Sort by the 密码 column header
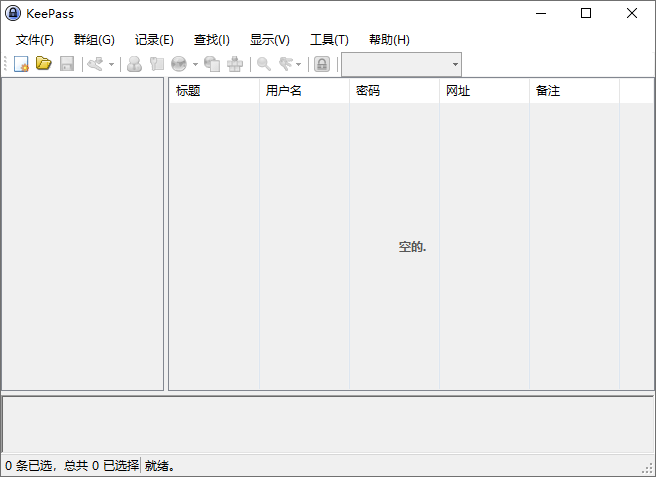Image resolution: width=656 pixels, height=477 pixels. point(394,90)
